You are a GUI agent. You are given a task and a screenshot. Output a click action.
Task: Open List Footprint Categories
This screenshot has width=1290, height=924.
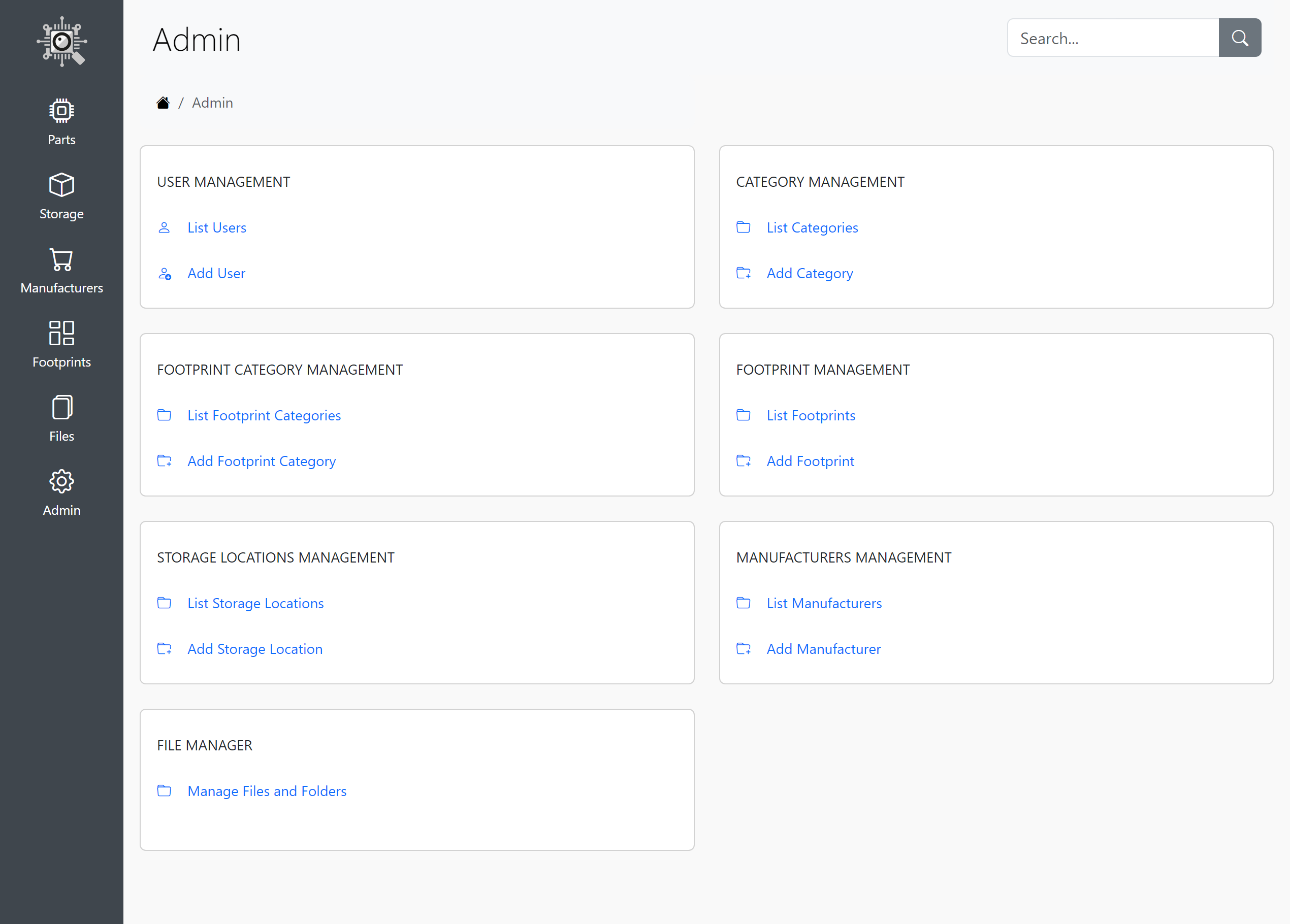(x=264, y=415)
